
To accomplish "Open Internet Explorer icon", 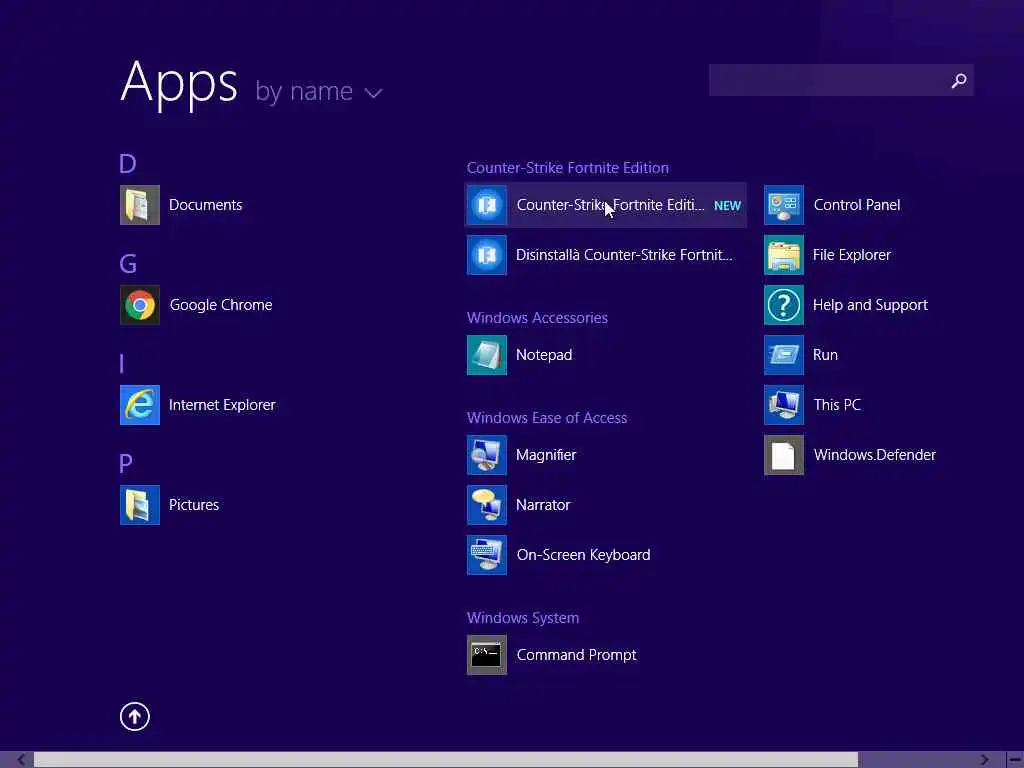I will (x=140, y=405).
